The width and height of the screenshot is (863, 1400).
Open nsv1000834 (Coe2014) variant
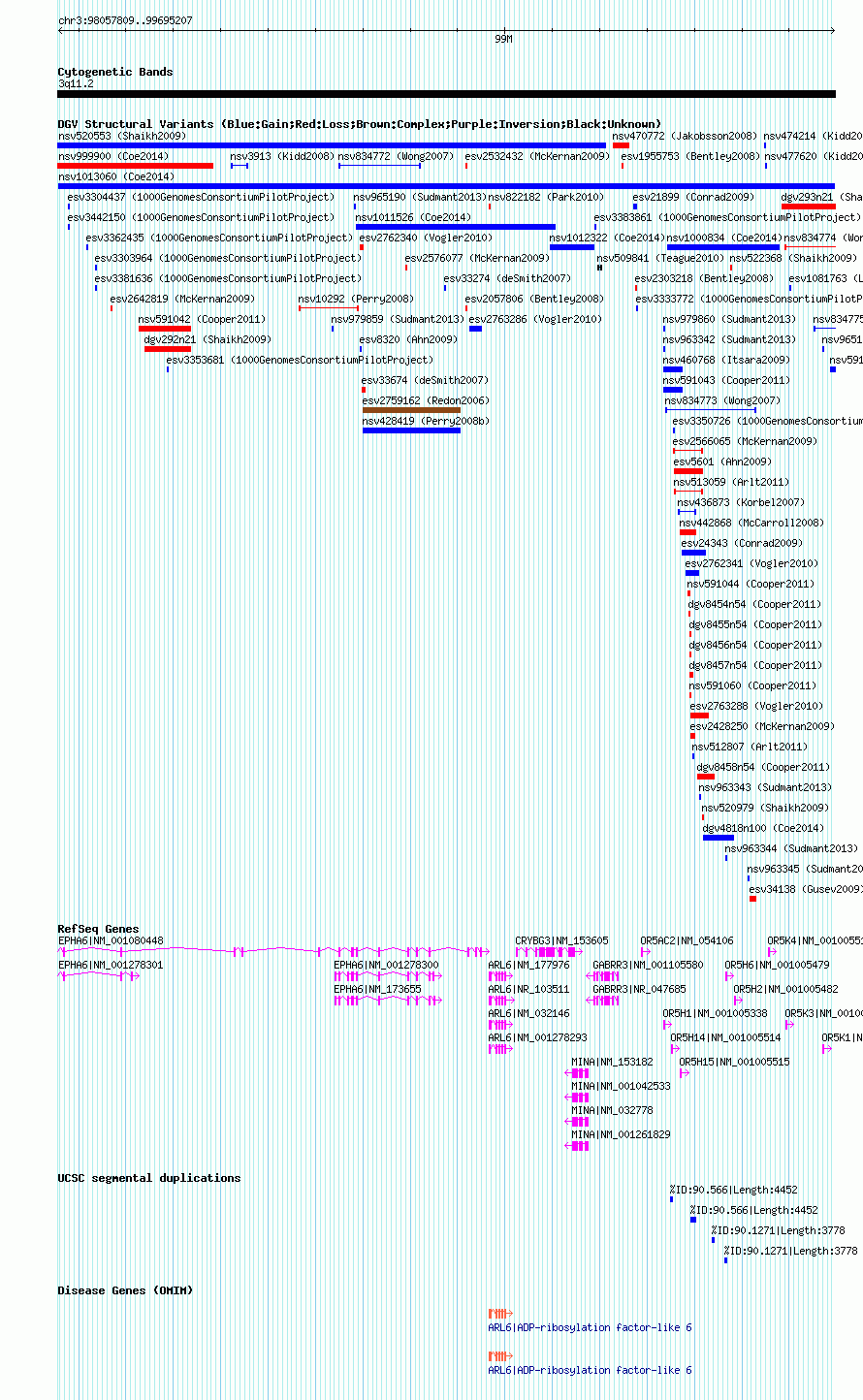[x=724, y=238]
